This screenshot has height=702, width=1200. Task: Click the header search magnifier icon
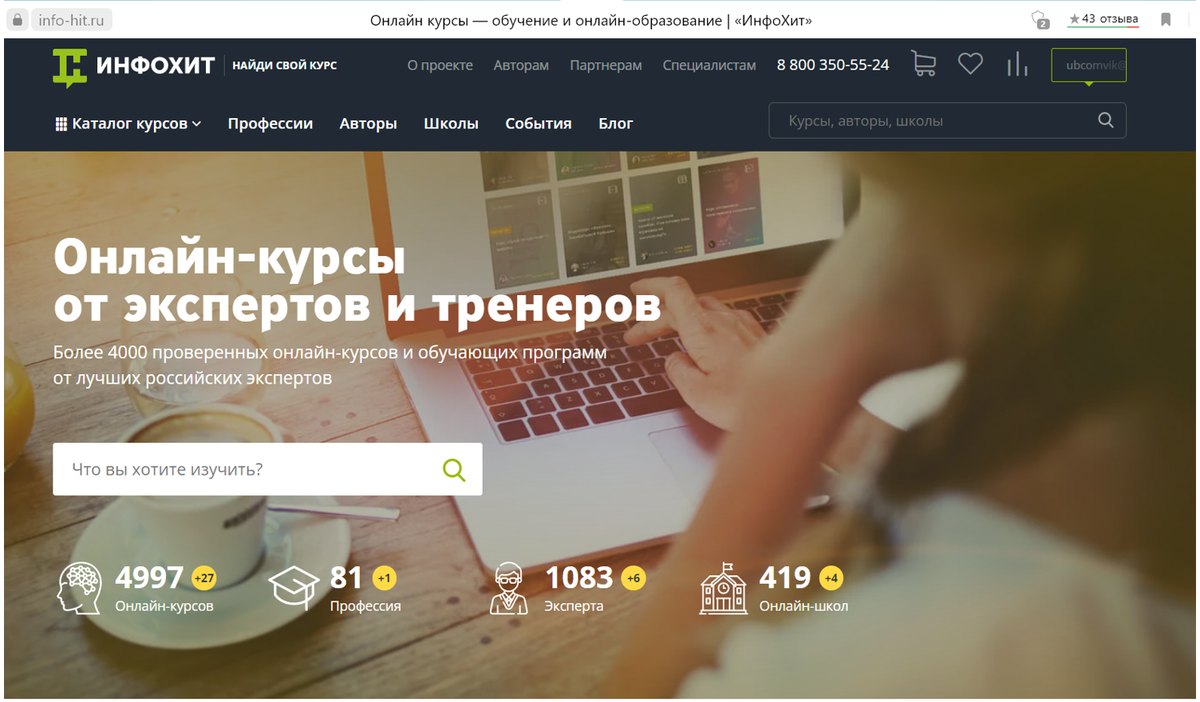(1105, 121)
